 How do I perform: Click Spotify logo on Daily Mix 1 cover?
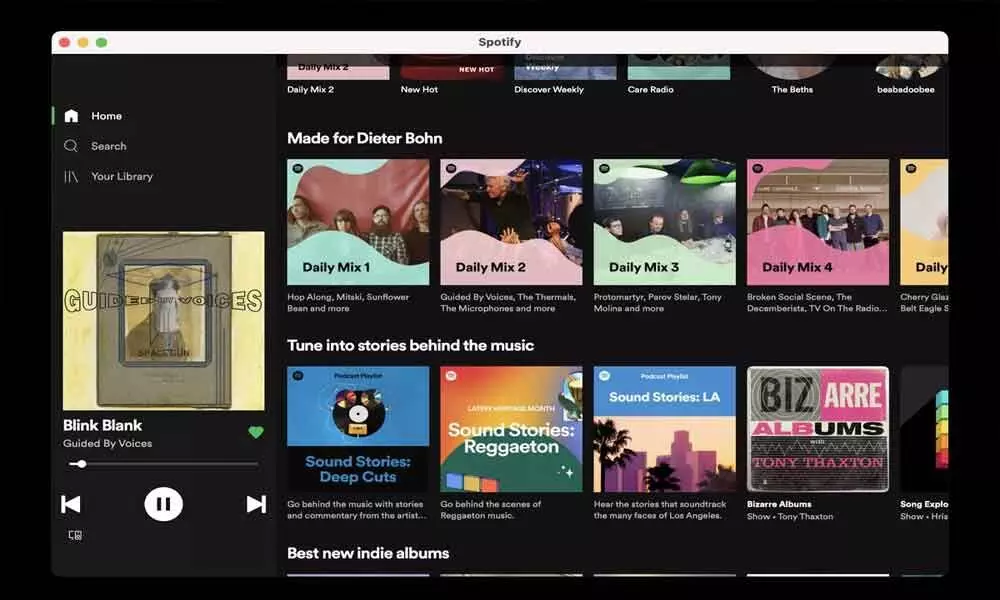298,169
